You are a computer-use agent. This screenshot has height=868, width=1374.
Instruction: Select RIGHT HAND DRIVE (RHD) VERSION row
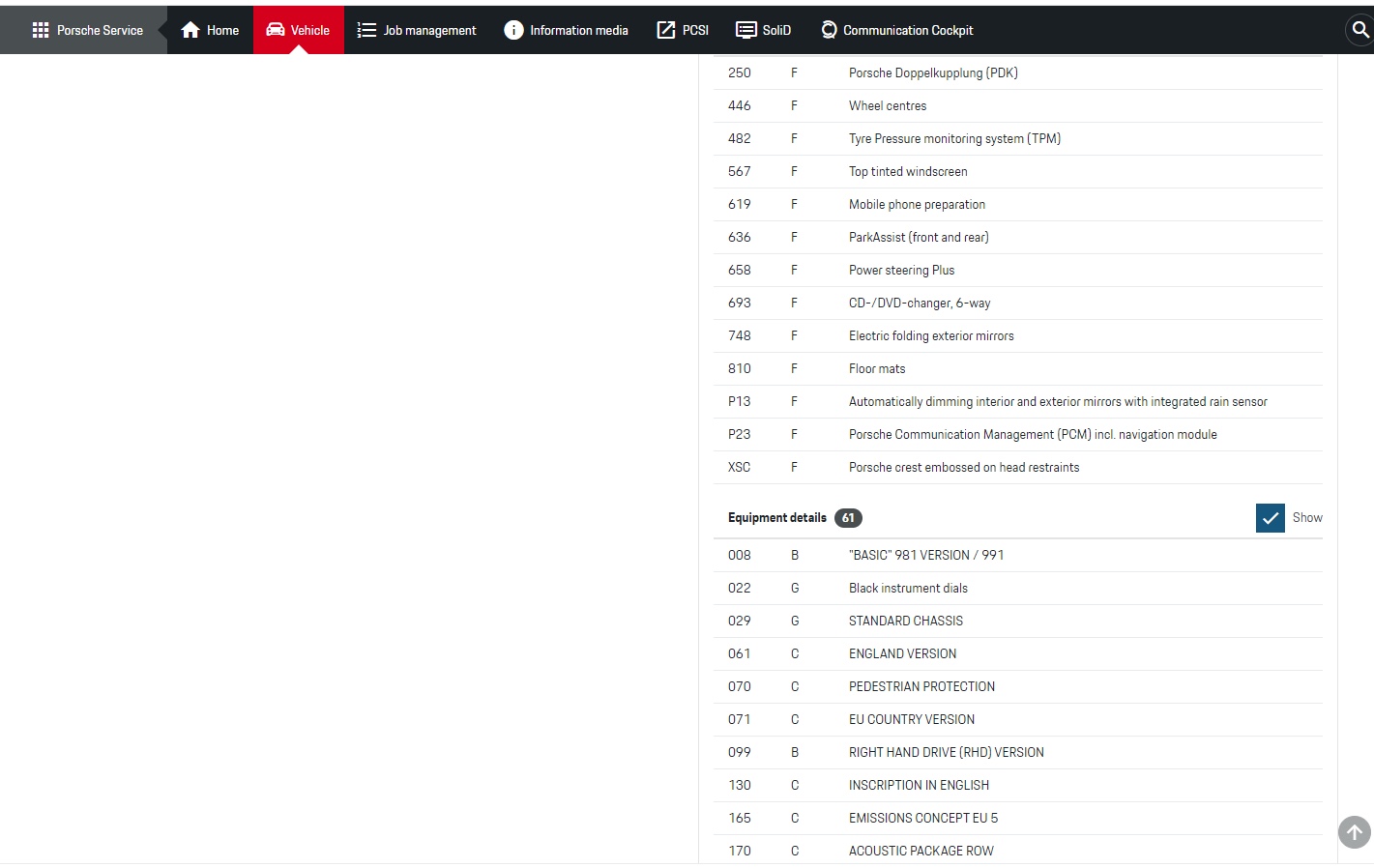pos(1018,752)
